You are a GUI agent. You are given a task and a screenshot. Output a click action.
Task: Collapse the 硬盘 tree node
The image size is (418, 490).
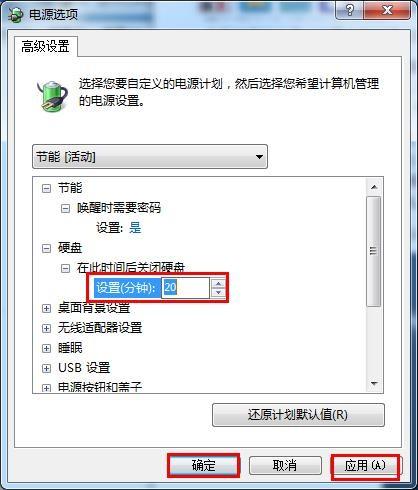[x=46, y=248]
